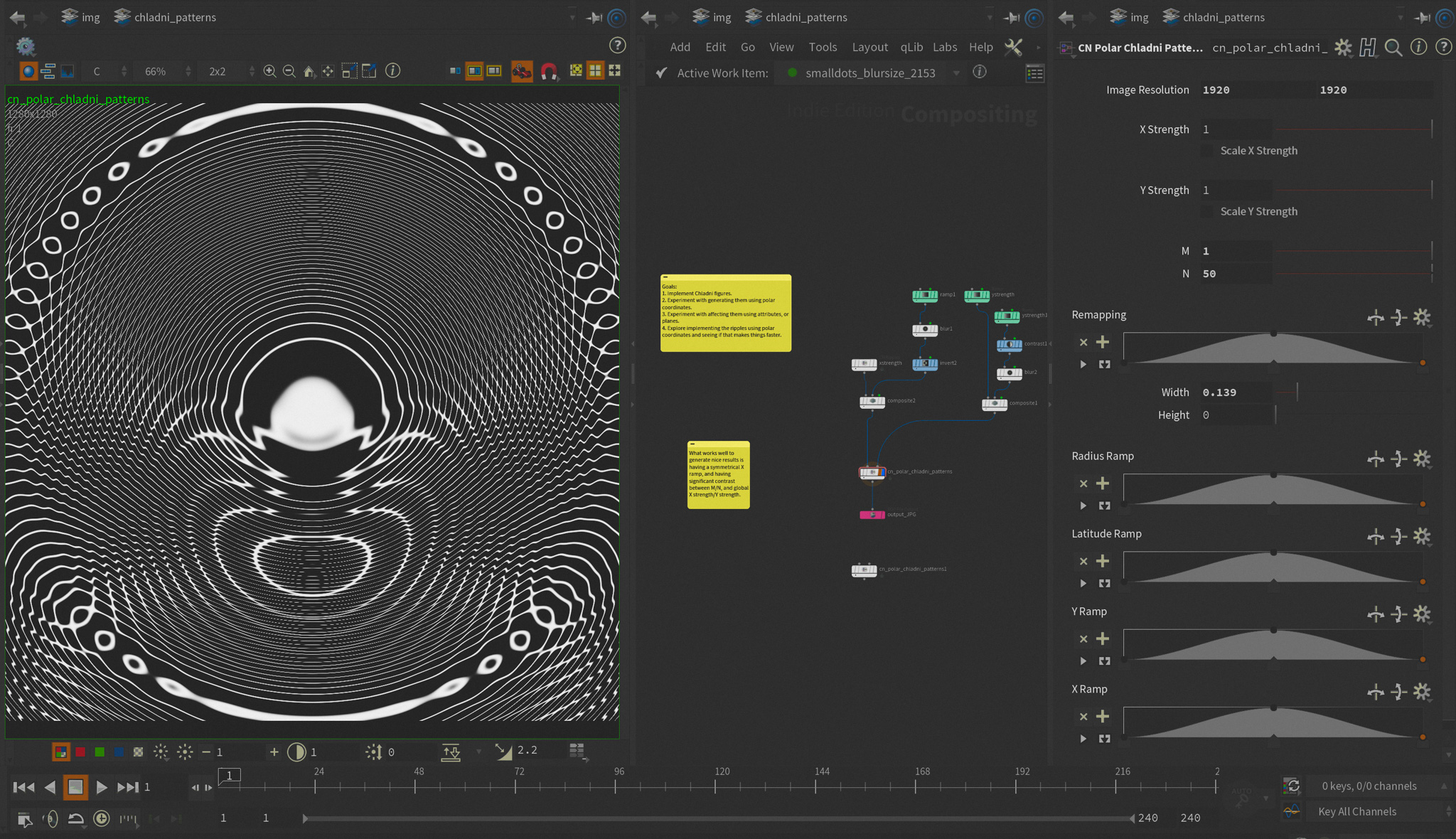Click the timeline view icon beside sphere icon

coord(48,71)
